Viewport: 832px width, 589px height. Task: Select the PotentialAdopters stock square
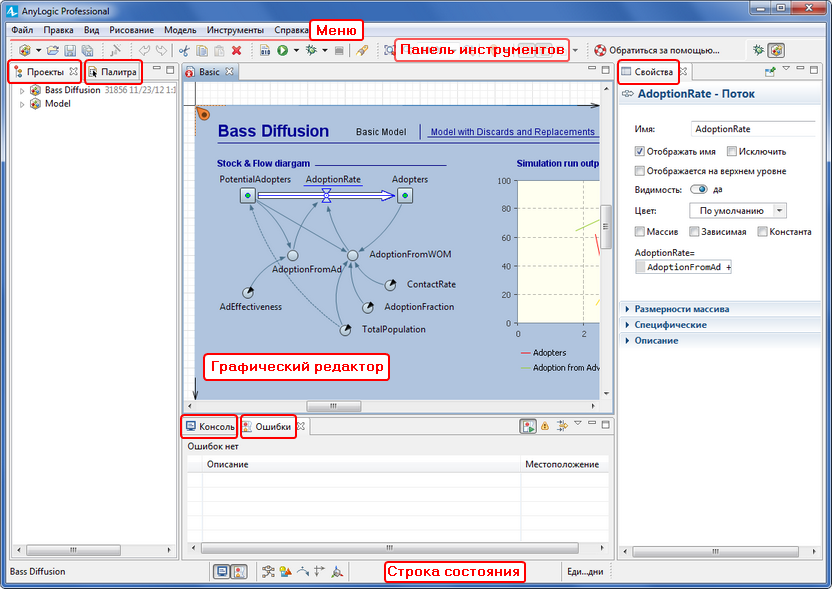[248, 195]
